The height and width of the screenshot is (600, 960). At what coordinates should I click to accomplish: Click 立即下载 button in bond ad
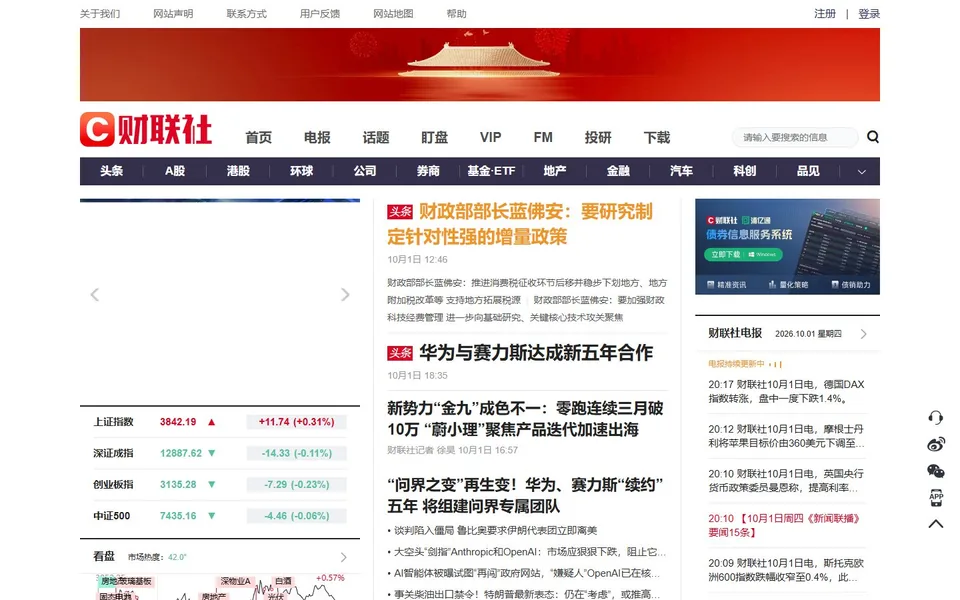[743, 254]
